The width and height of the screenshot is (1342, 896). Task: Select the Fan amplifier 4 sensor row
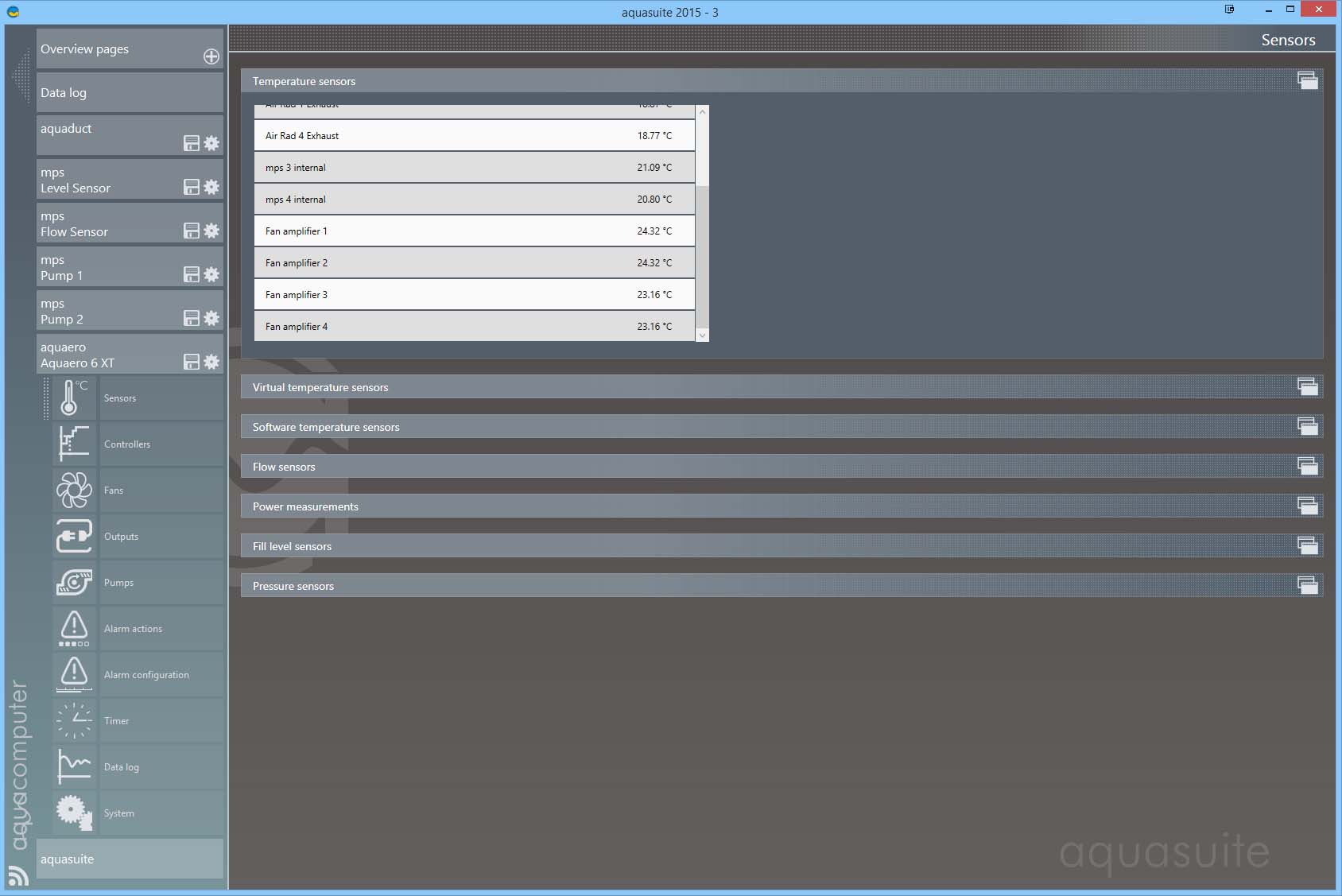point(475,326)
